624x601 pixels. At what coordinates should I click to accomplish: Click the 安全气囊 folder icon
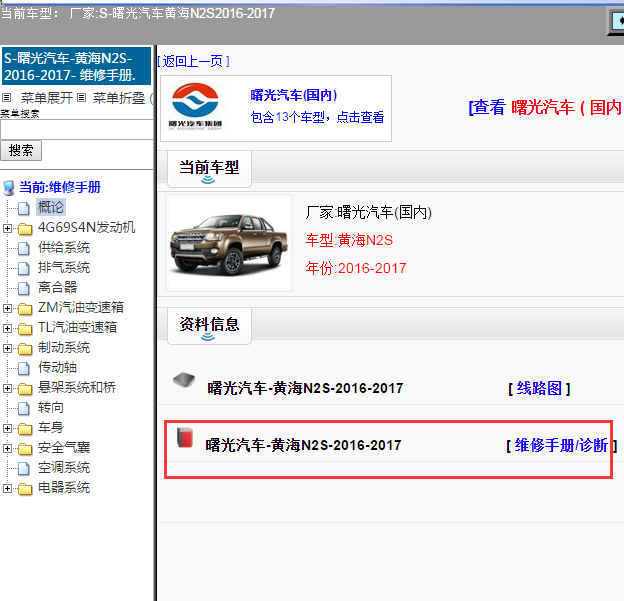coord(25,449)
